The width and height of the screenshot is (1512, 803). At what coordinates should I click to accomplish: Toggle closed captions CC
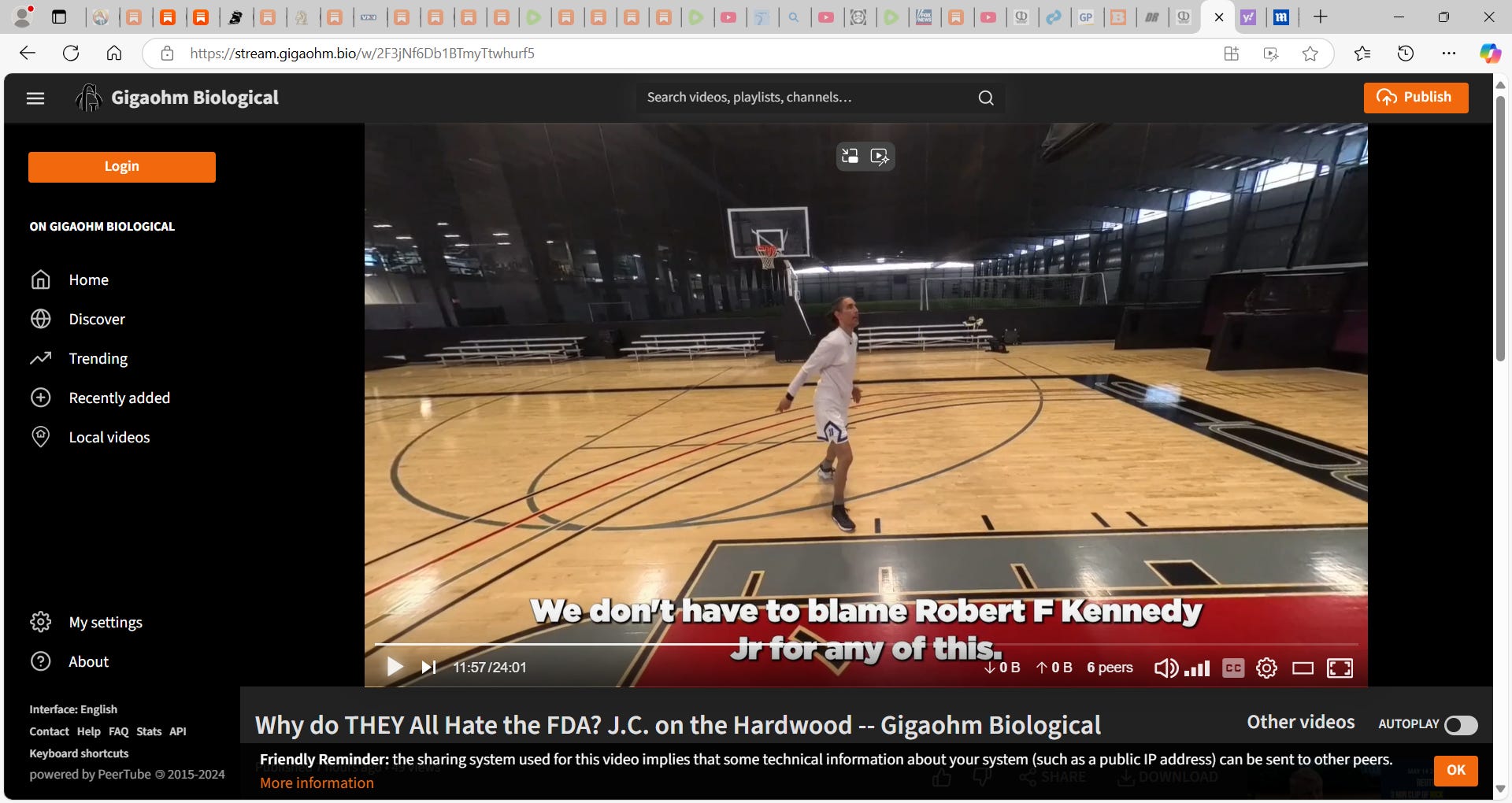click(1233, 668)
